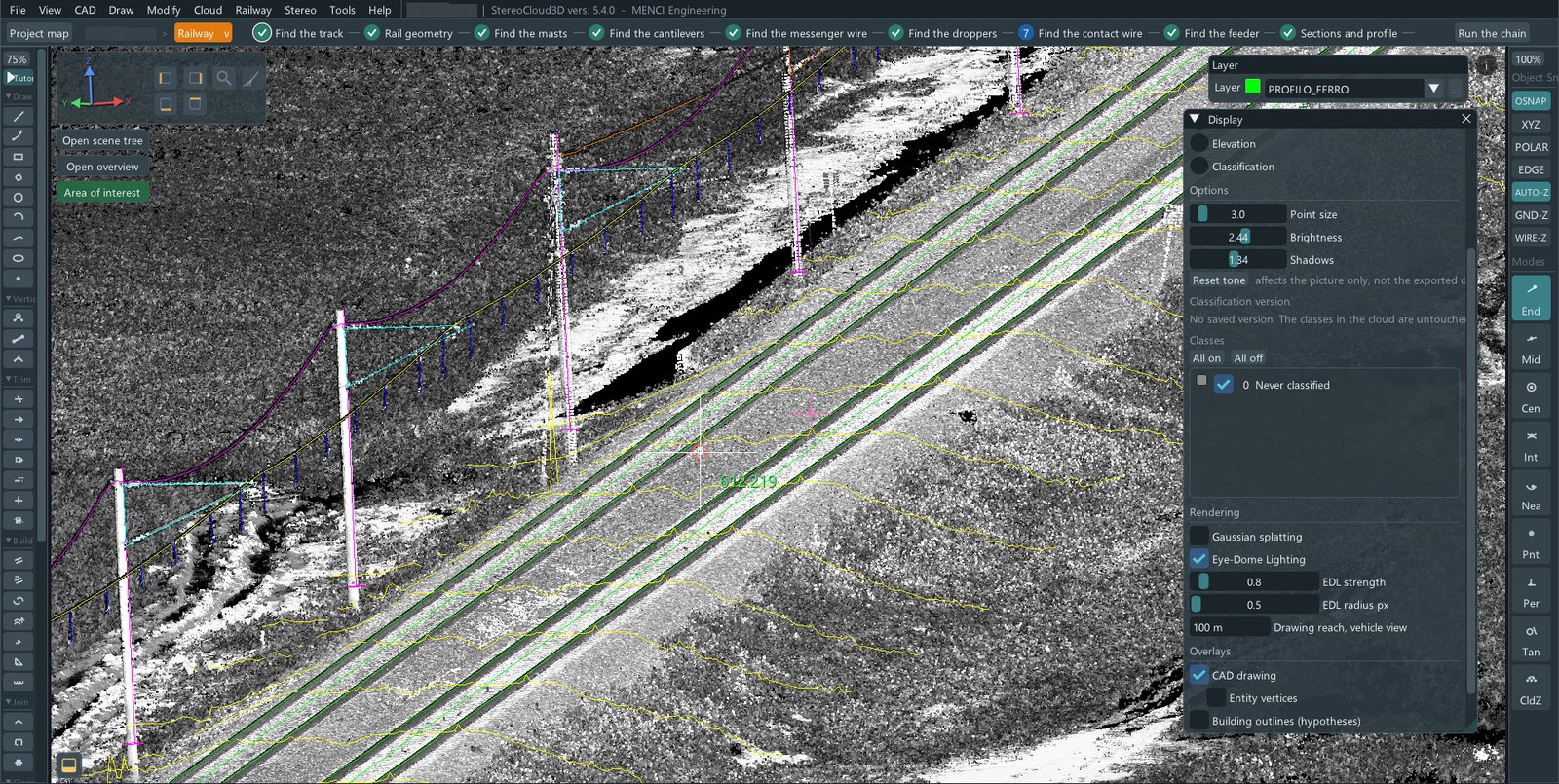Open the Cloud menu
Image resolution: width=1559 pixels, height=784 pixels.
208,10
